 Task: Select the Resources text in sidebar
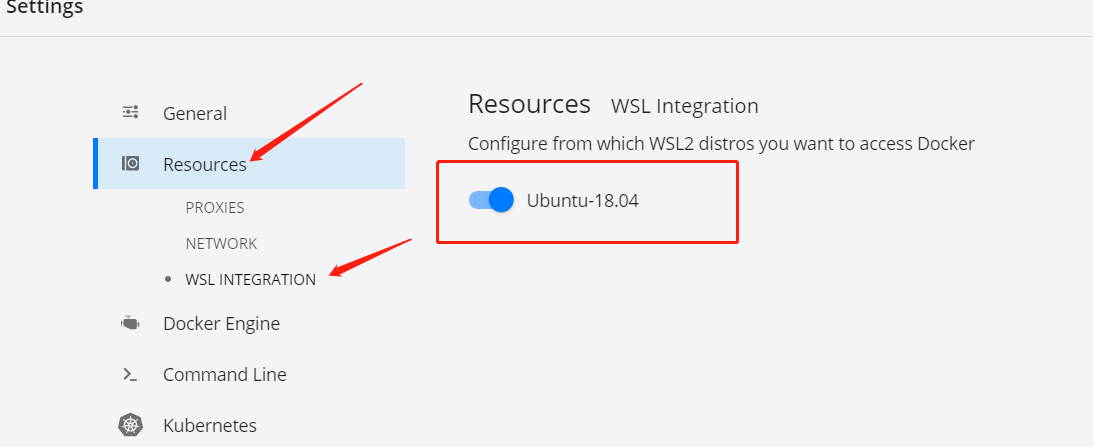point(205,165)
